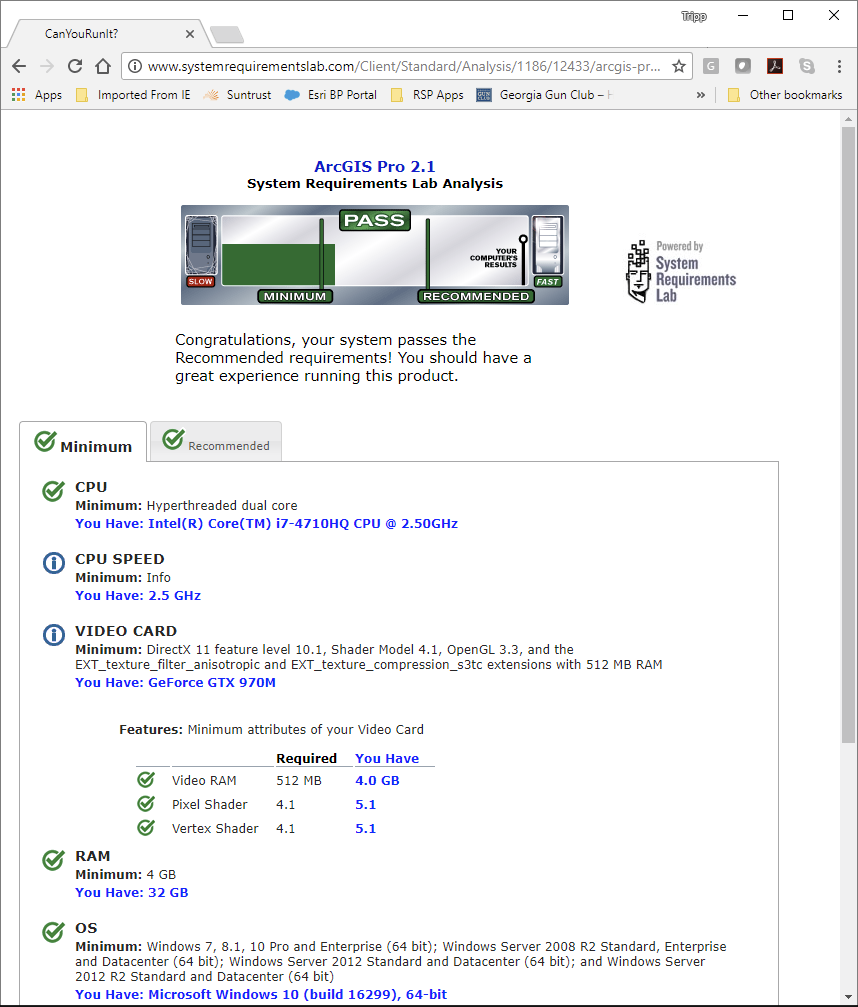
Task: Click the info icon beside CPU SPEED
Action: tap(54, 563)
